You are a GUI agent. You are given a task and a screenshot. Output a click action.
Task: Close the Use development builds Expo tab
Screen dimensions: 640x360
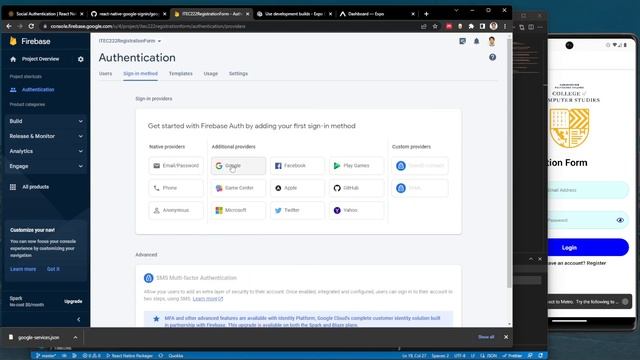point(330,14)
